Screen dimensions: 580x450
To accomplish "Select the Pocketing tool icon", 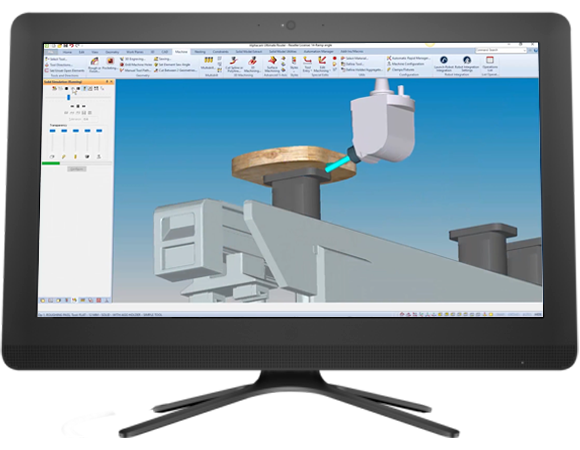I will click(110, 64).
